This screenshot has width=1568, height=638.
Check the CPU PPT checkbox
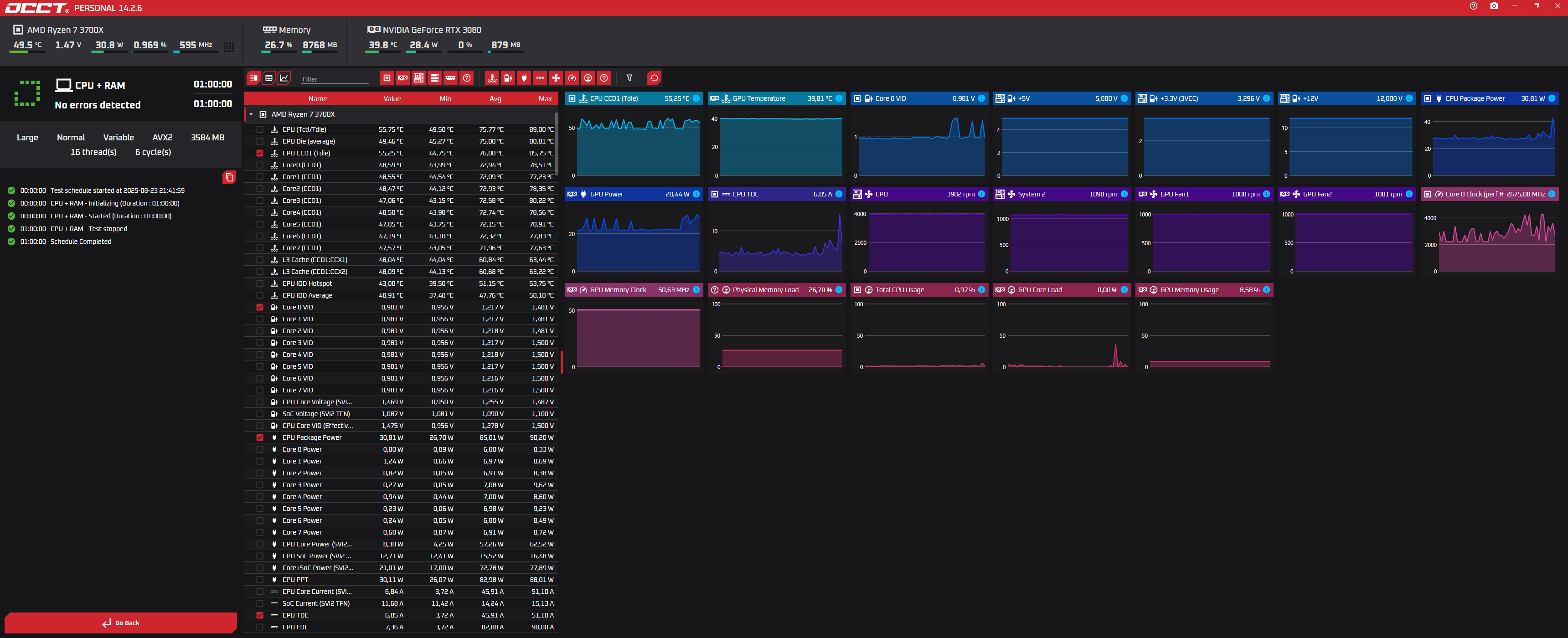coord(260,580)
